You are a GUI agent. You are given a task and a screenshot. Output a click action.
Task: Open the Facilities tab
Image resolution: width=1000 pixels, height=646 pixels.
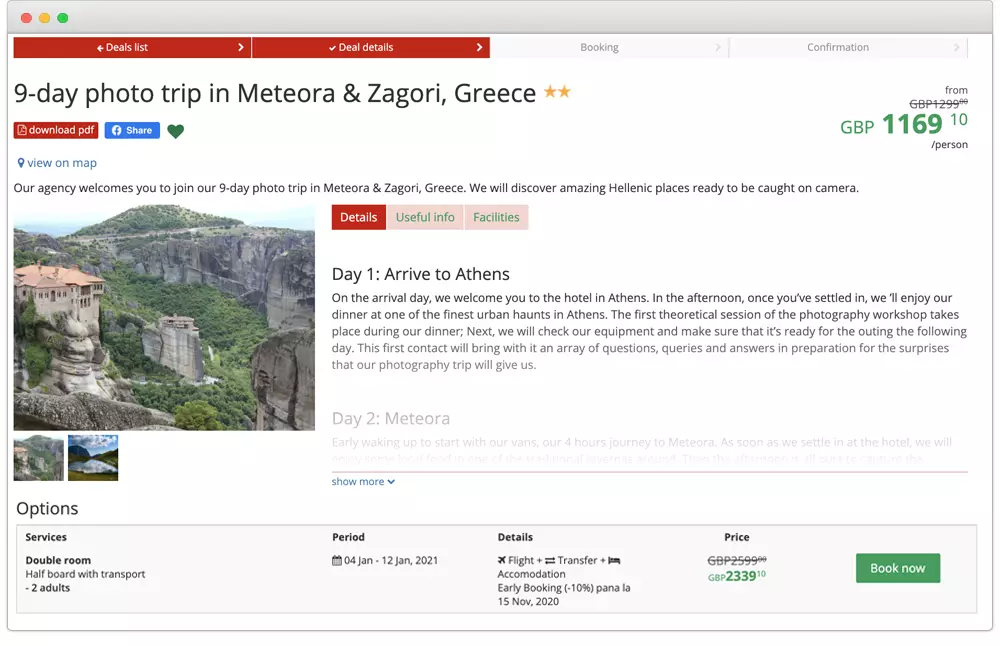496,217
